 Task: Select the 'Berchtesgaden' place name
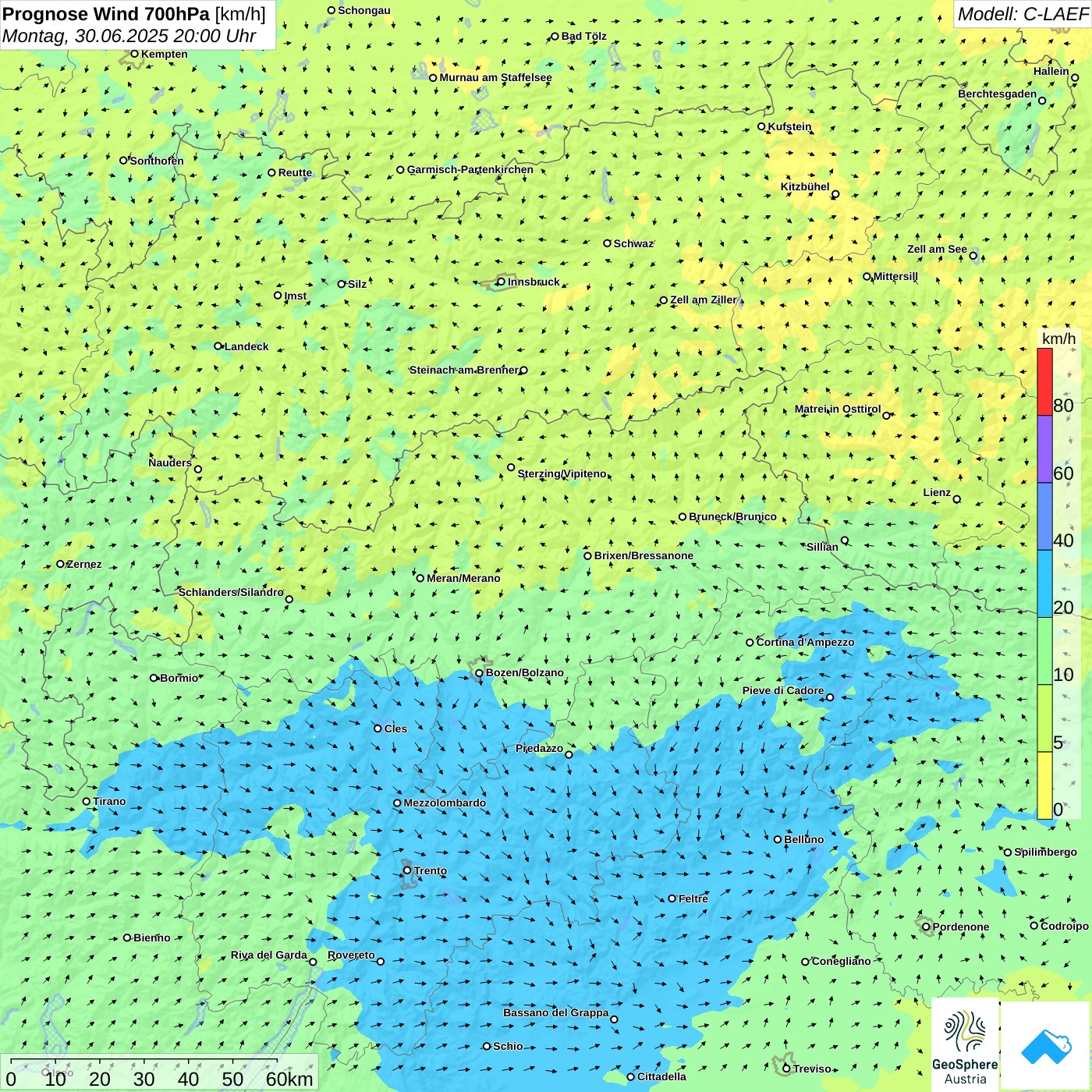[998, 94]
